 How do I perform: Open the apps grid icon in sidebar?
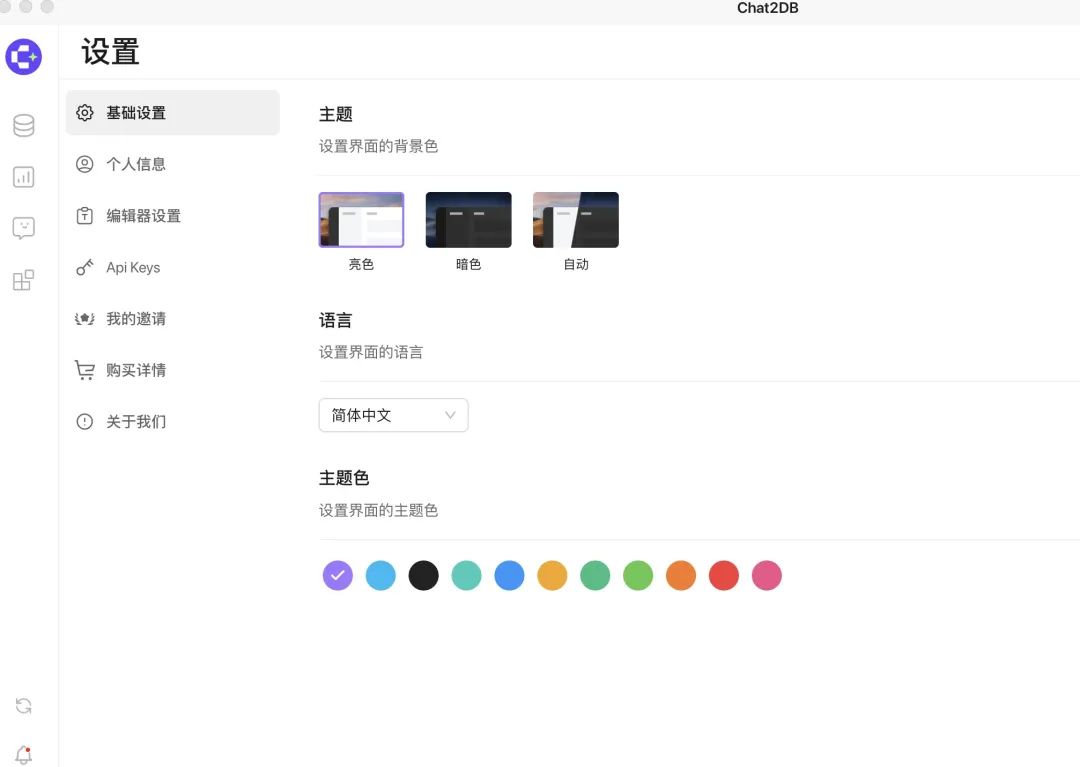tap(23, 280)
